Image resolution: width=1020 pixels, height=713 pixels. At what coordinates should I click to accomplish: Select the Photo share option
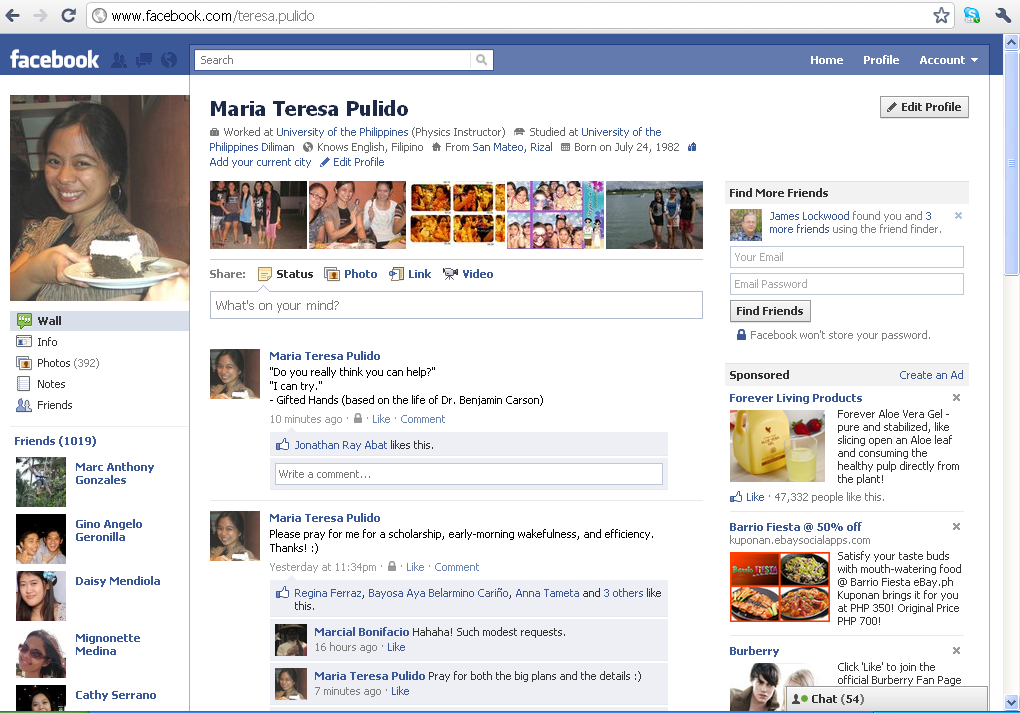coord(351,274)
